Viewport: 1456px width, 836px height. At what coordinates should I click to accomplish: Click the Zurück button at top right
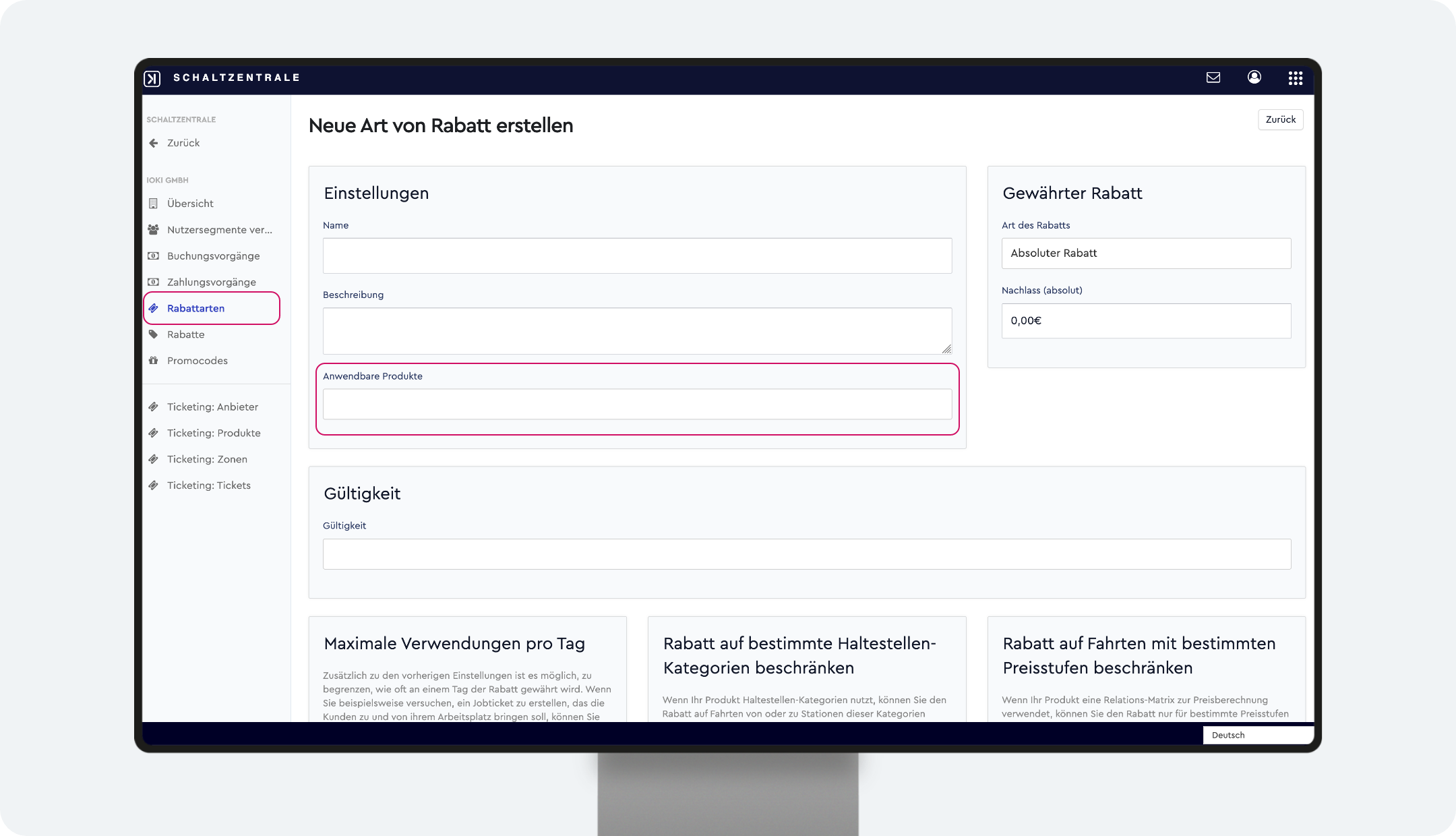pos(1281,119)
